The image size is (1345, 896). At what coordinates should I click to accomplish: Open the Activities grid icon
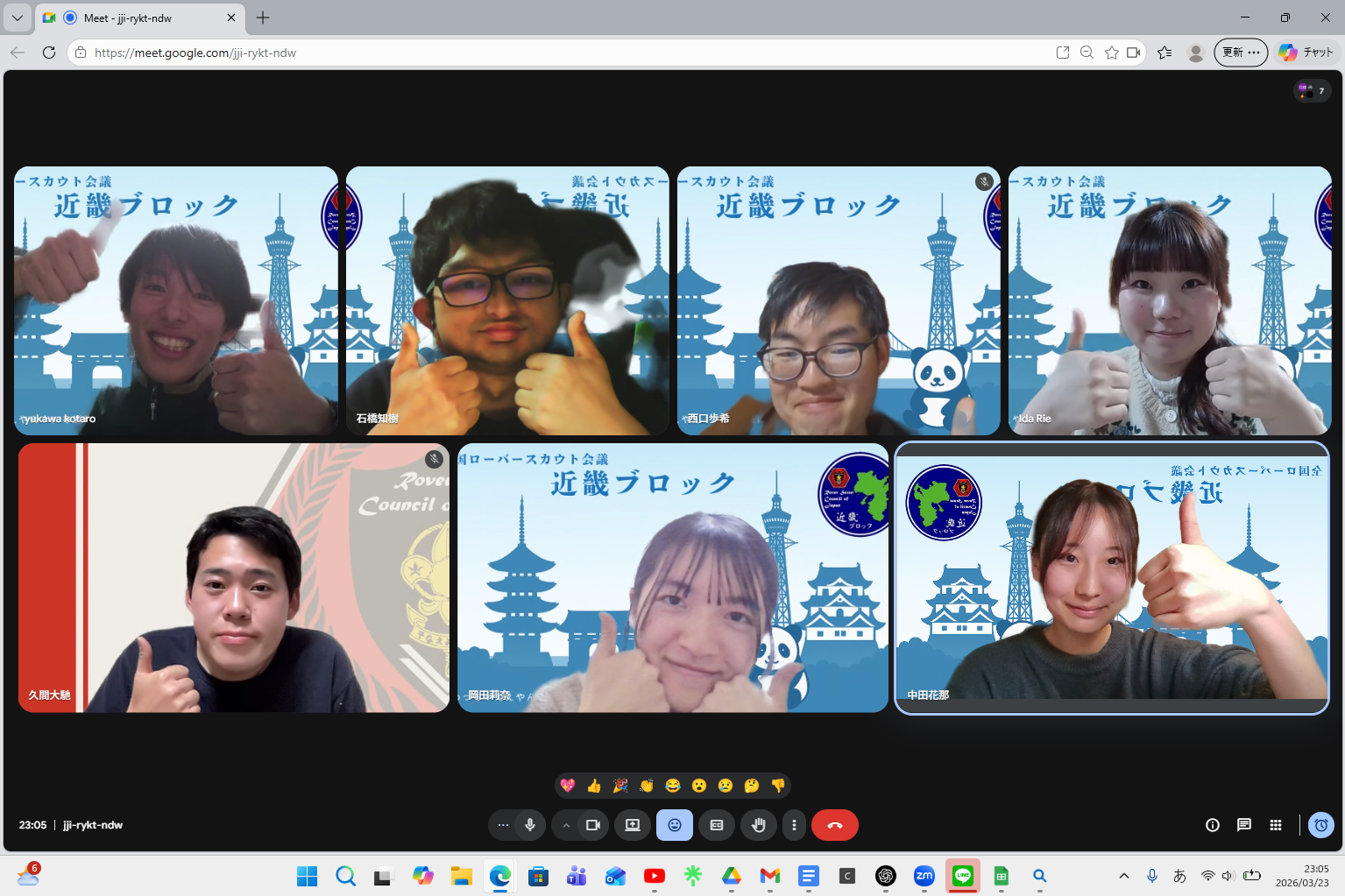(1276, 825)
